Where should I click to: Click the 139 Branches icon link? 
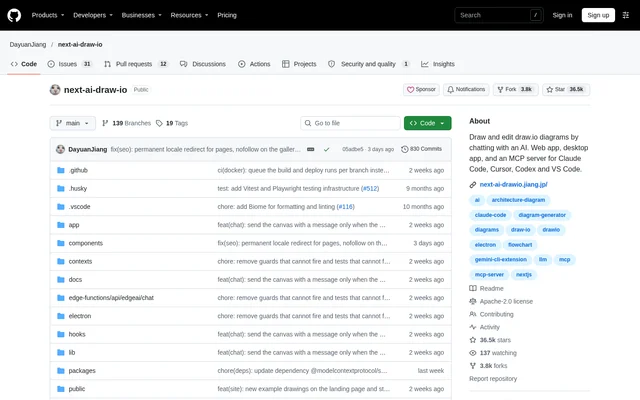tap(105, 123)
